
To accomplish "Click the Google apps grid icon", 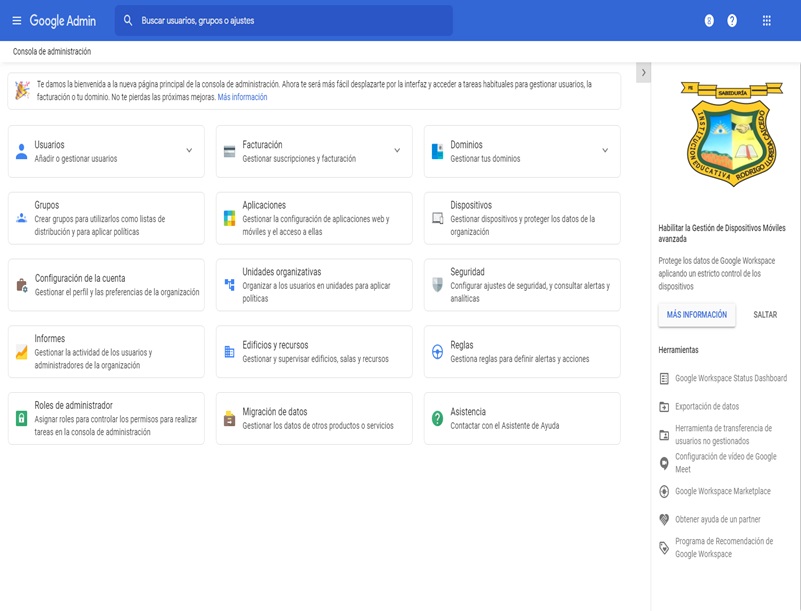I will 767,21.
